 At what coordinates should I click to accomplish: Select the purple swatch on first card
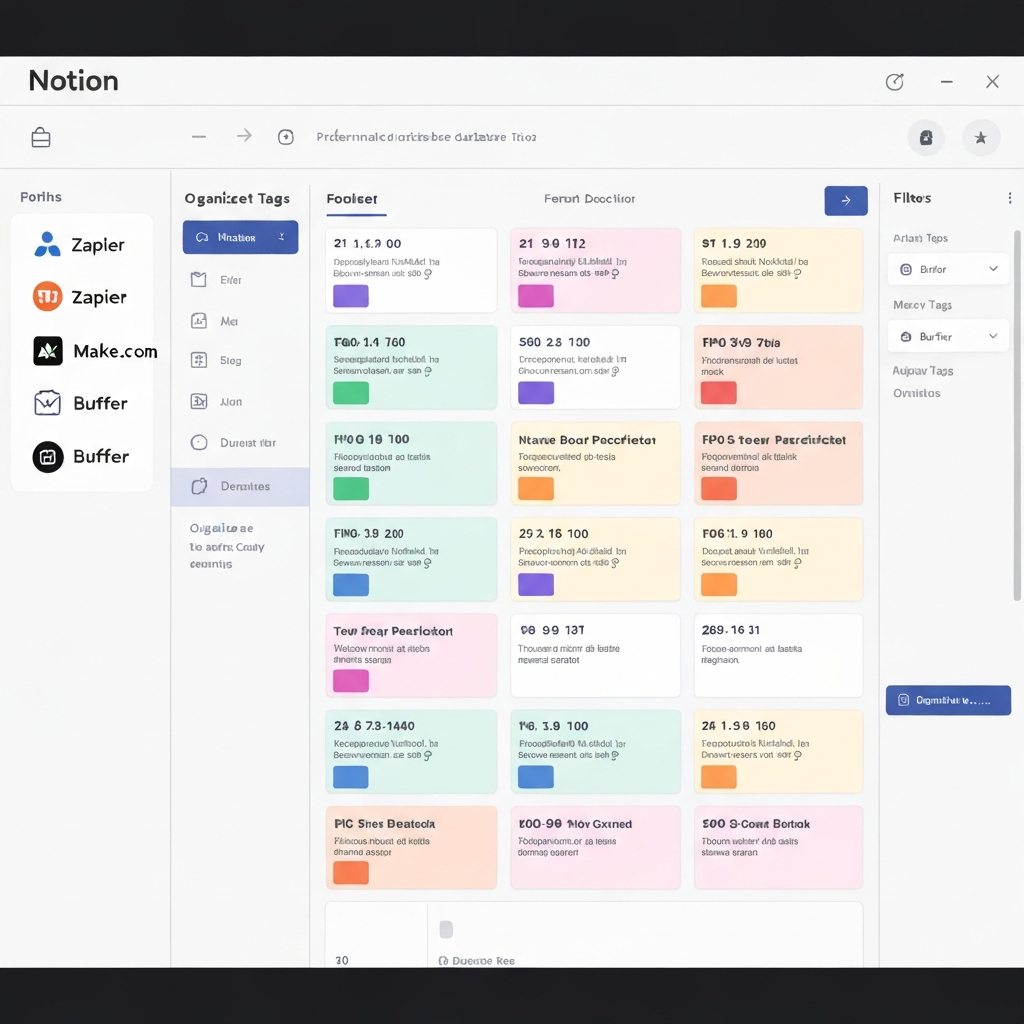[x=350, y=295]
